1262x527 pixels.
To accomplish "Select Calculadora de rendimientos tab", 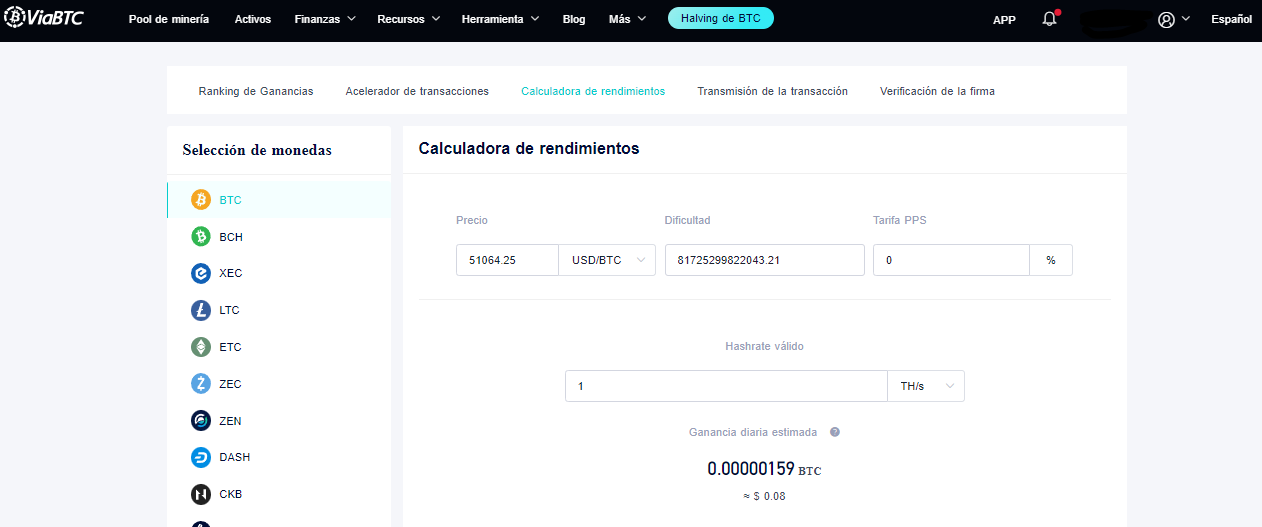I will pos(593,91).
